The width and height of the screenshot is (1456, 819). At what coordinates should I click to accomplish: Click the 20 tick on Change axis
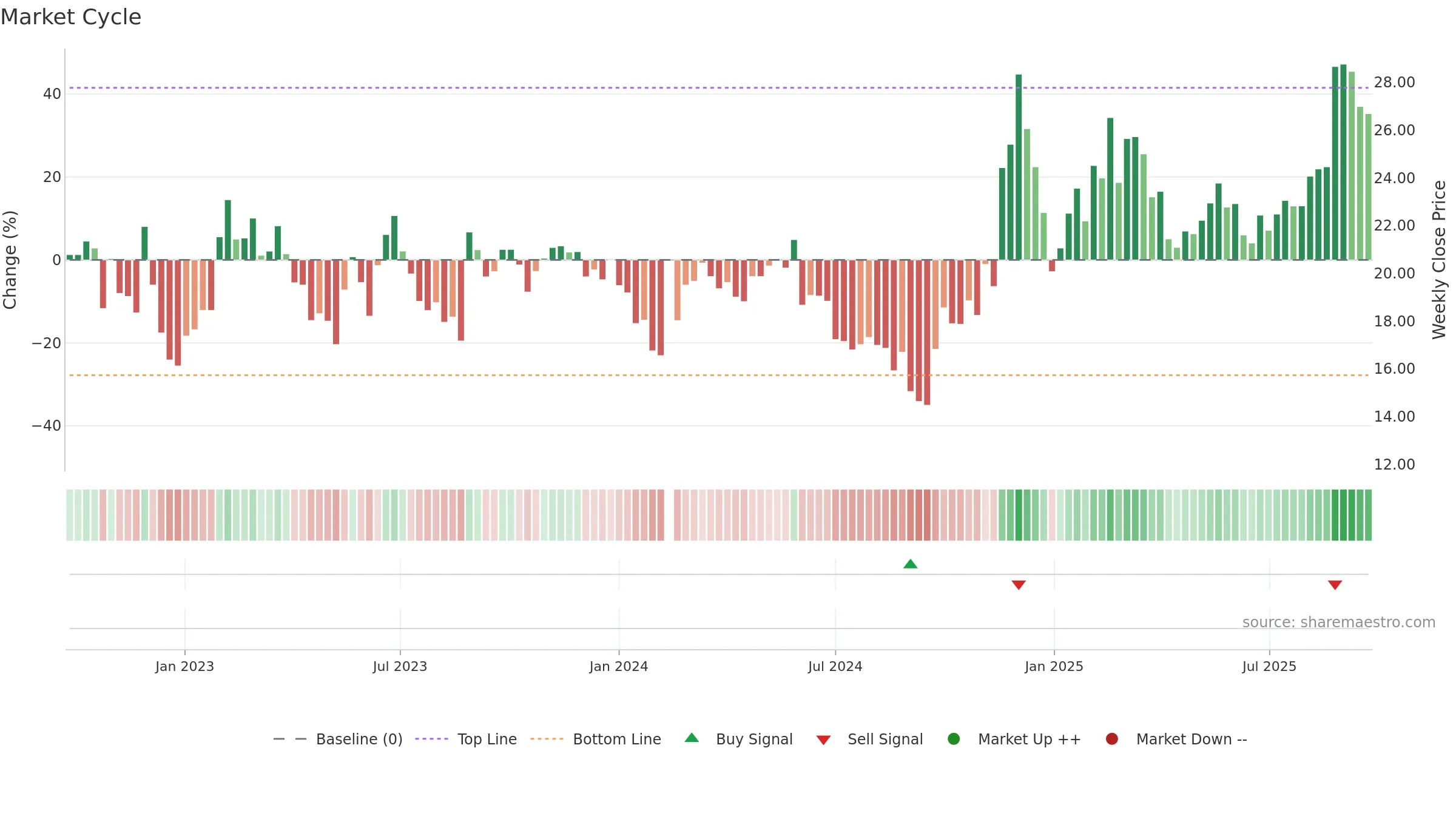(x=52, y=177)
